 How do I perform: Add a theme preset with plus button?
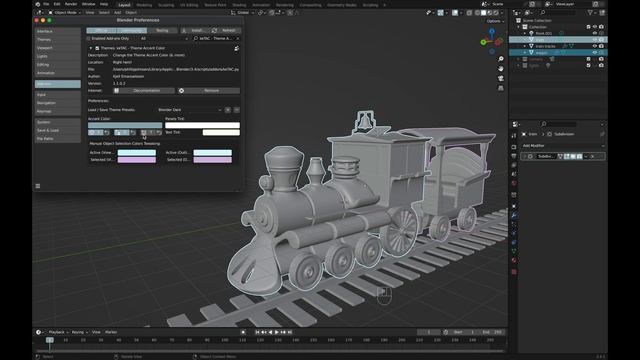(x=228, y=110)
